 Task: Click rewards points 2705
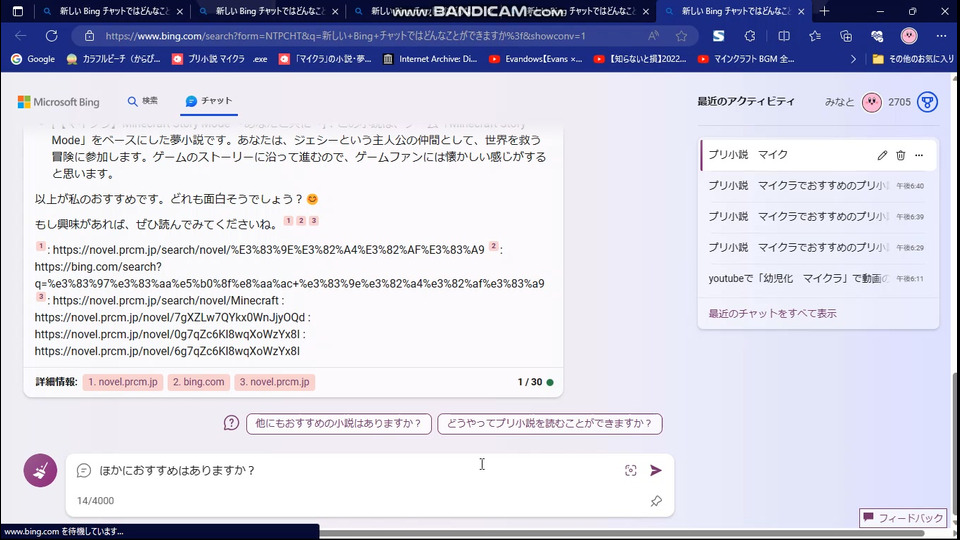click(899, 102)
